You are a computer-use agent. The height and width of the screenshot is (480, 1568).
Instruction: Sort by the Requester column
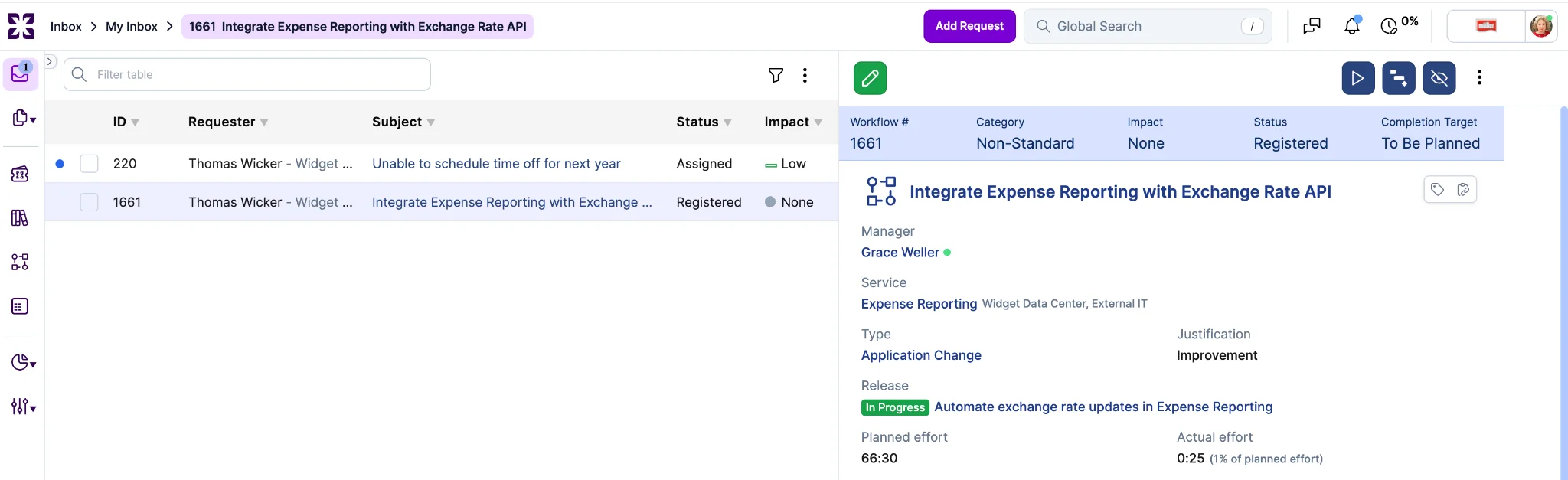point(228,122)
